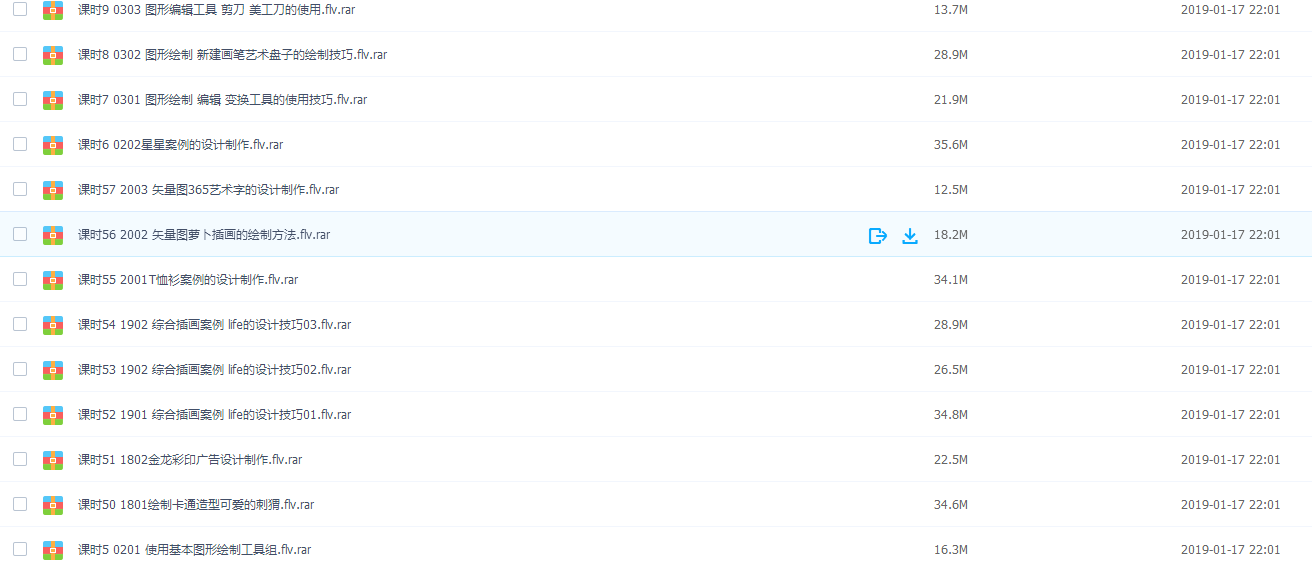1312x570 pixels.
Task: Click the rar file icon for 课时53 1902
Action: (x=53, y=370)
